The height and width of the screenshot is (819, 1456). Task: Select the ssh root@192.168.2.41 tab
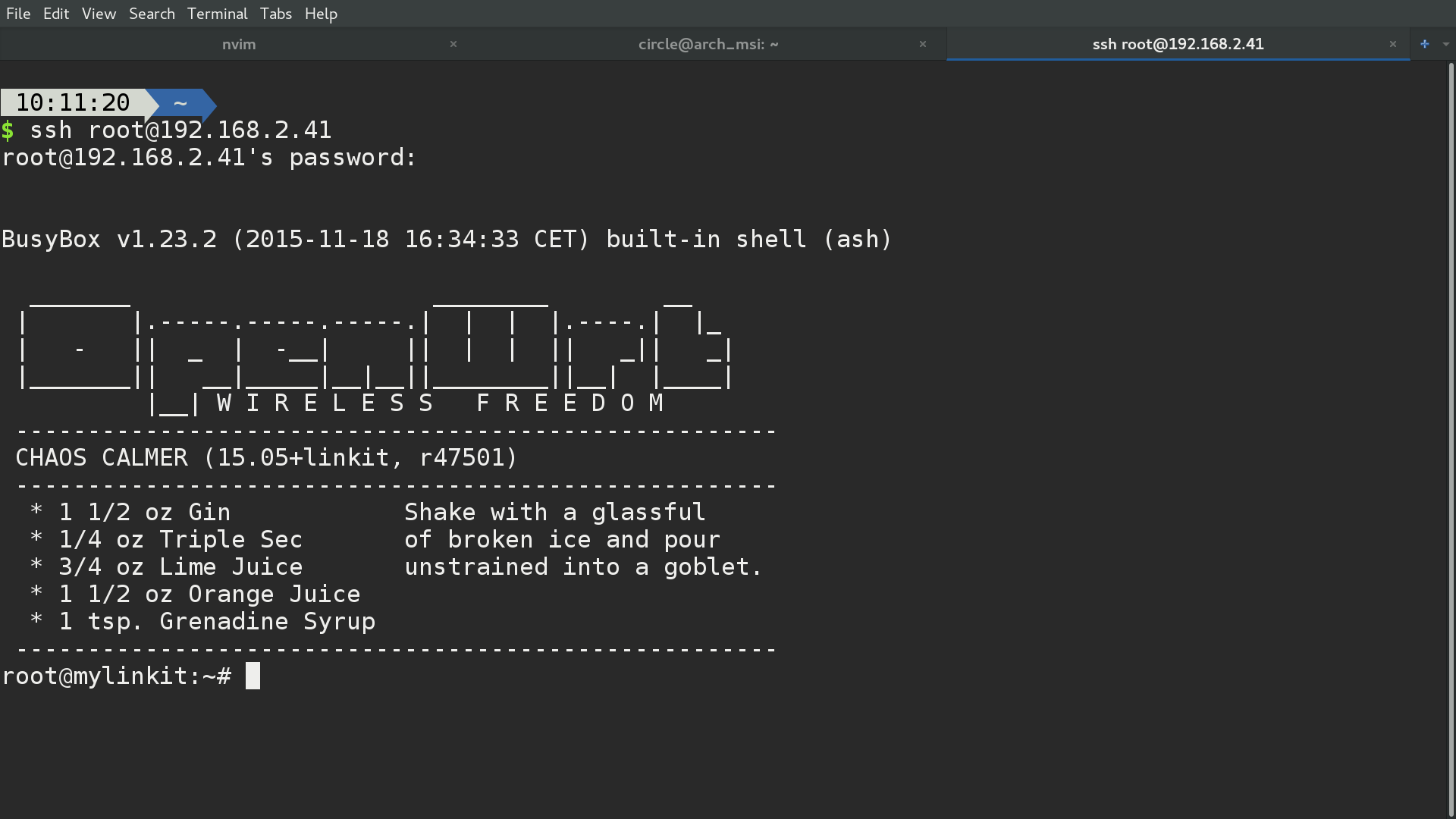pos(1178,44)
